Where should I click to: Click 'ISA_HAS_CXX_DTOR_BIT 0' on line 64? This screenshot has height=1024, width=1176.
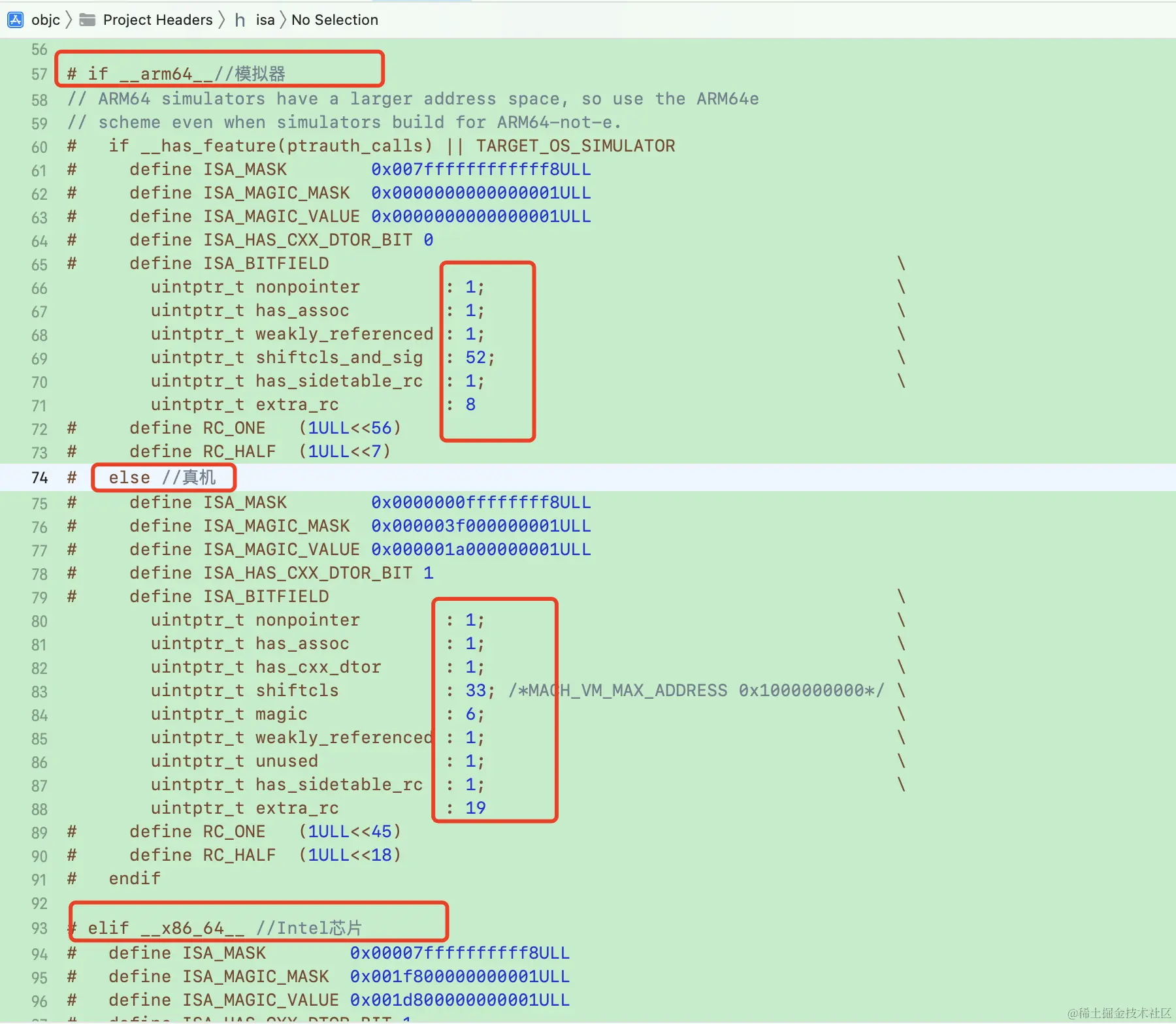pos(318,240)
